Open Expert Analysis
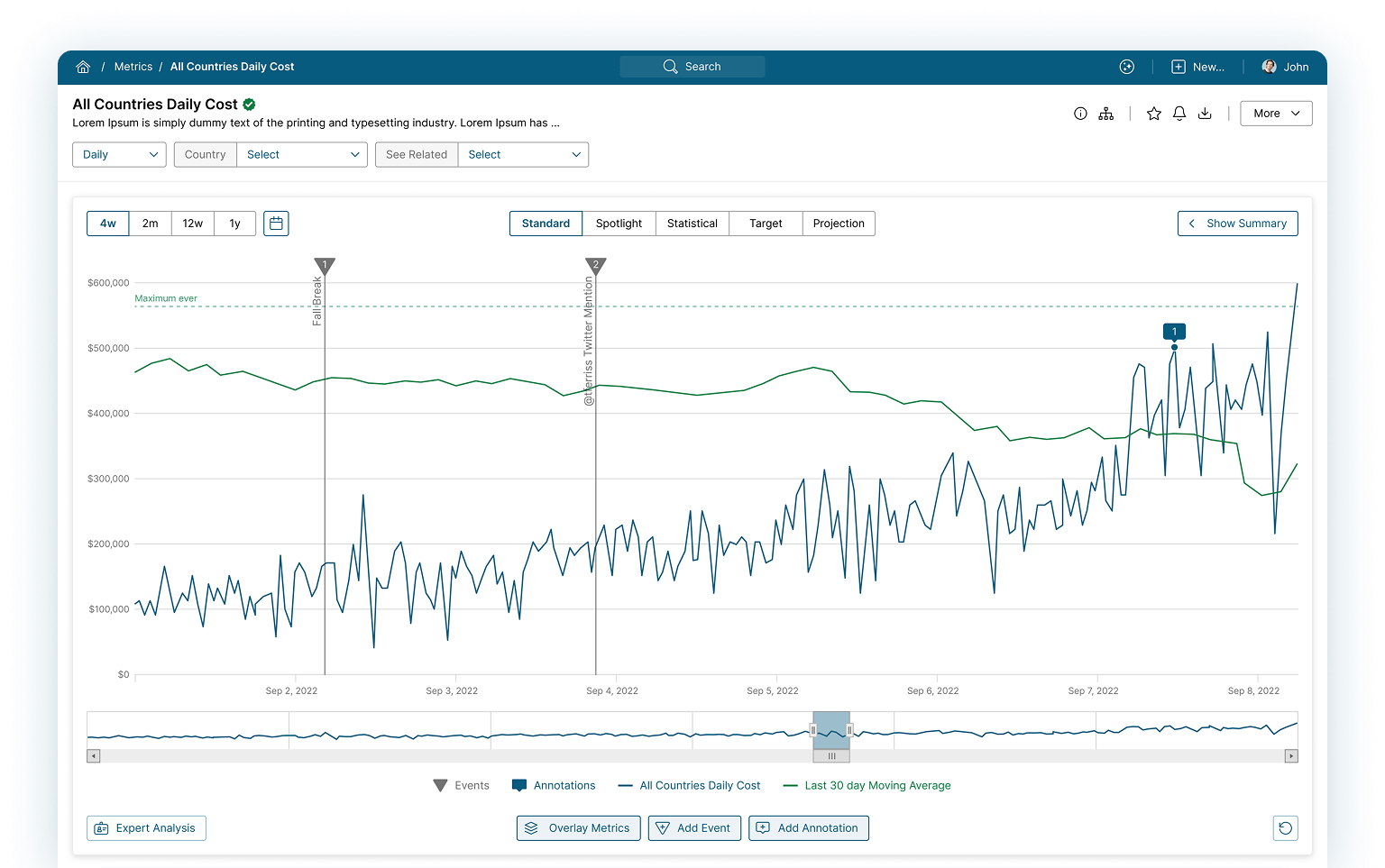Screen dimensions: 1385x868 [146, 827]
